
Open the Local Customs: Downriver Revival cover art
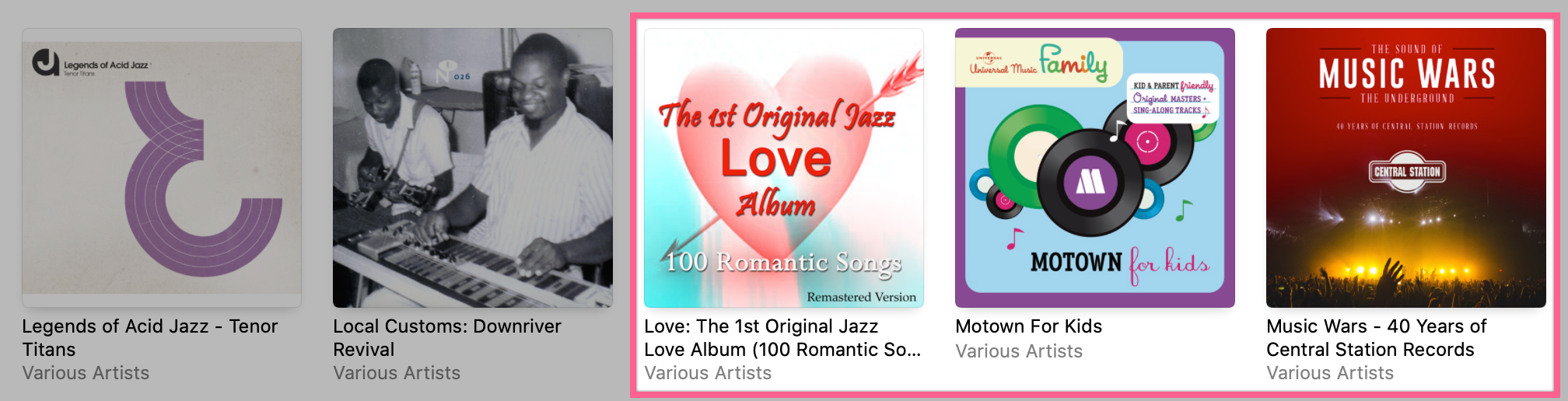pos(473,168)
